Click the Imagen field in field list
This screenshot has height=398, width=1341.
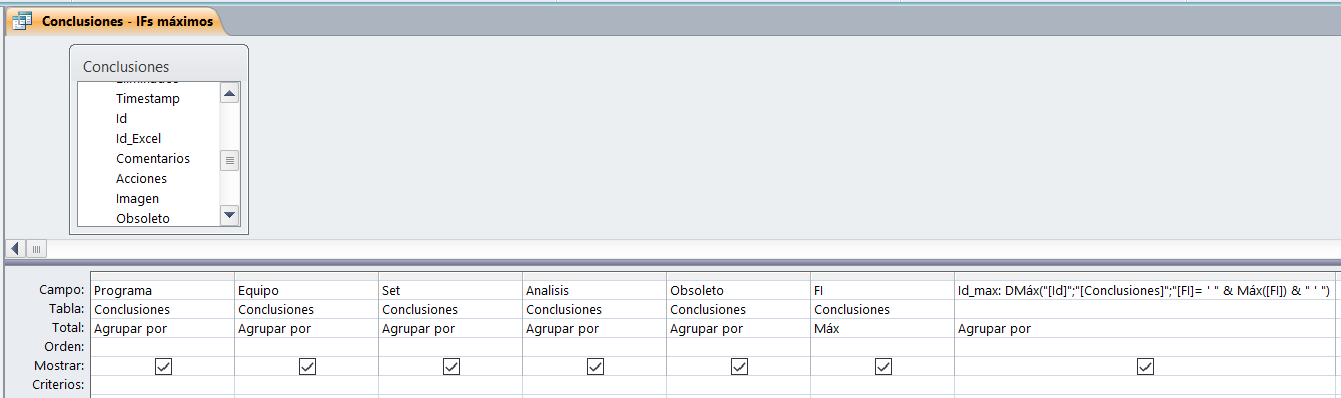point(137,198)
